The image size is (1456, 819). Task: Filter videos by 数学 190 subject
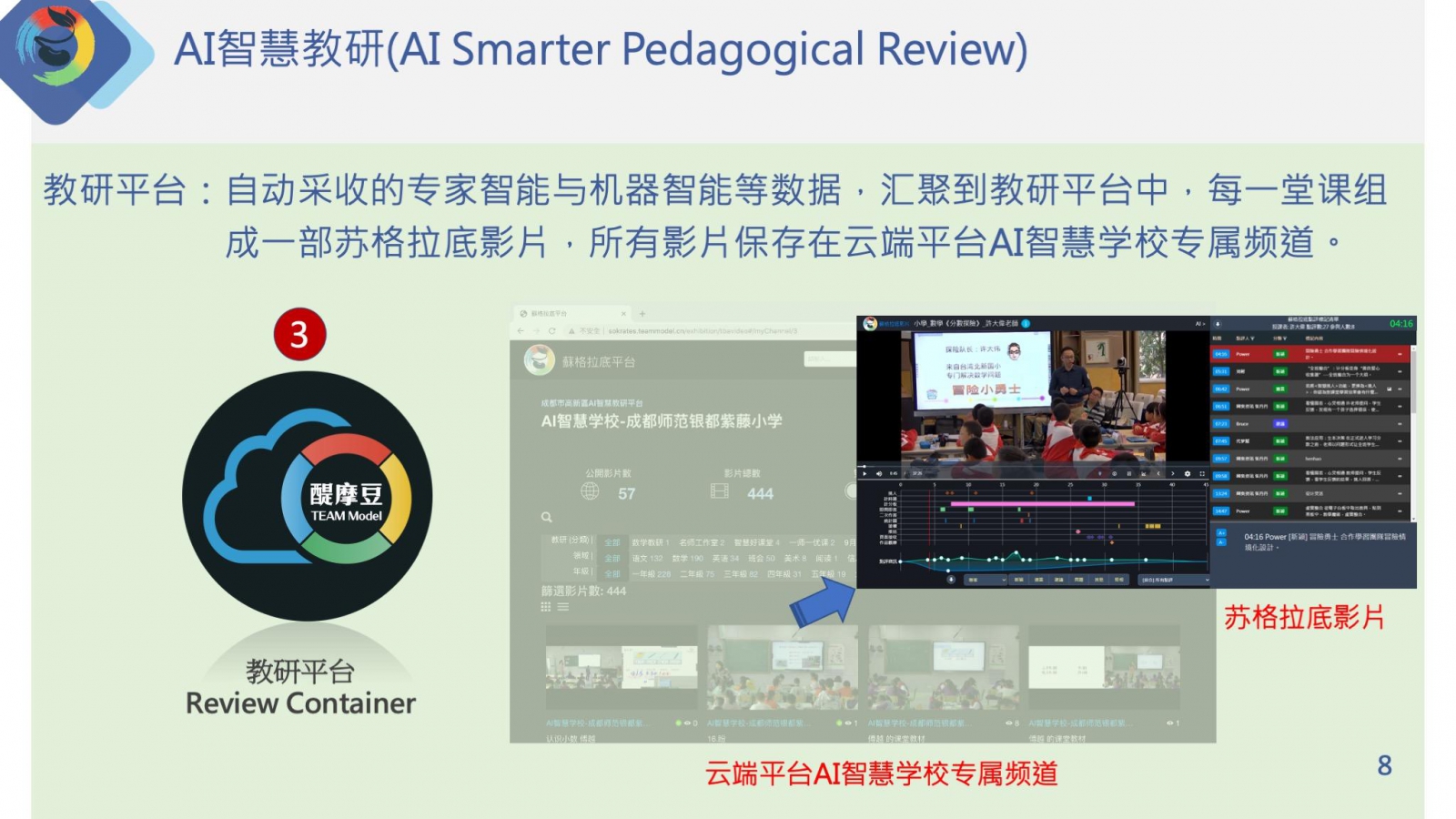pyautogui.click(x=687, y=558)
